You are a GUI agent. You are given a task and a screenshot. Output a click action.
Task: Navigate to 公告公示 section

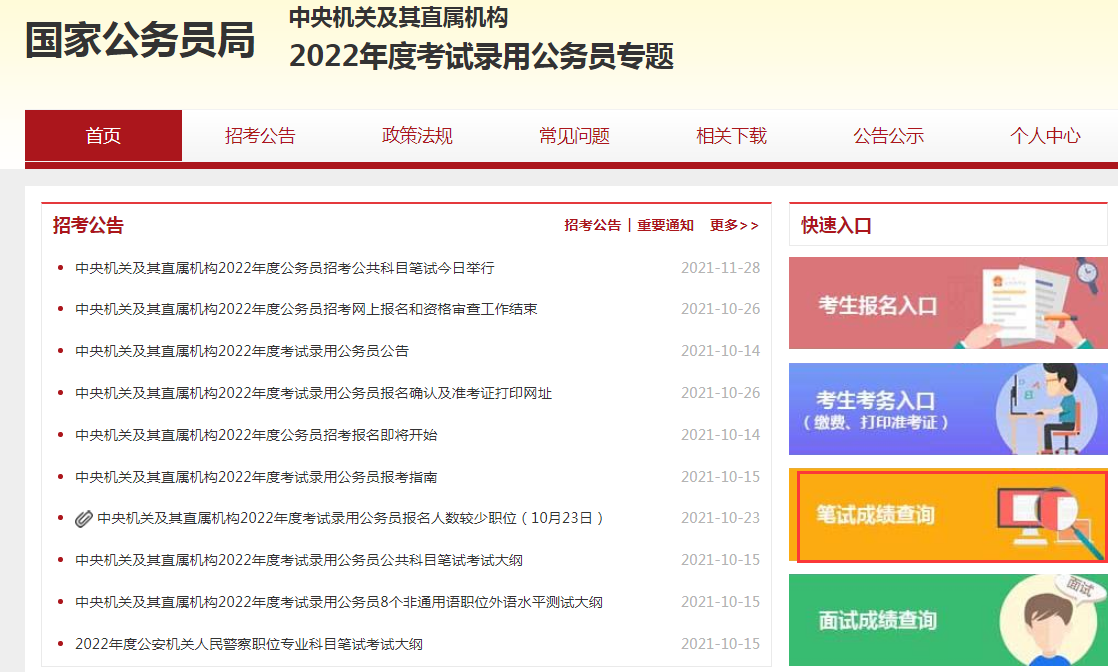point(888,136)
